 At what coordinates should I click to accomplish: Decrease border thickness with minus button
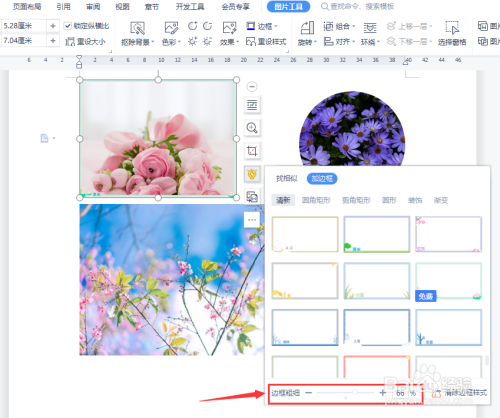point(309,393)
